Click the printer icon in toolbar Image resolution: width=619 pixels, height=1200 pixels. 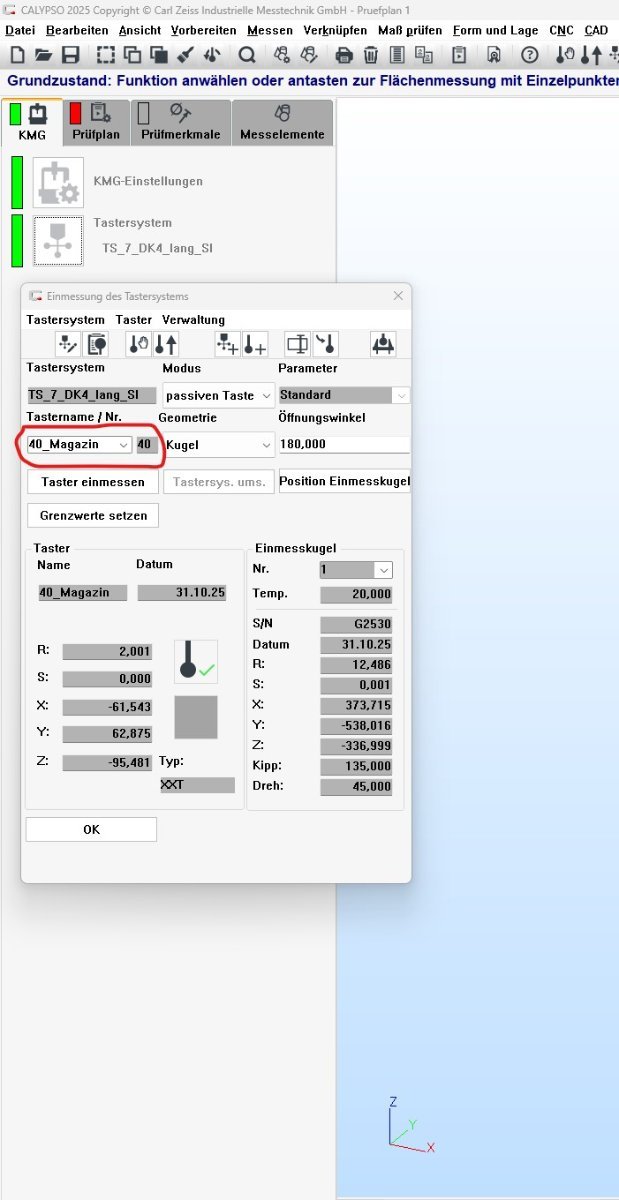pos(344,55)
